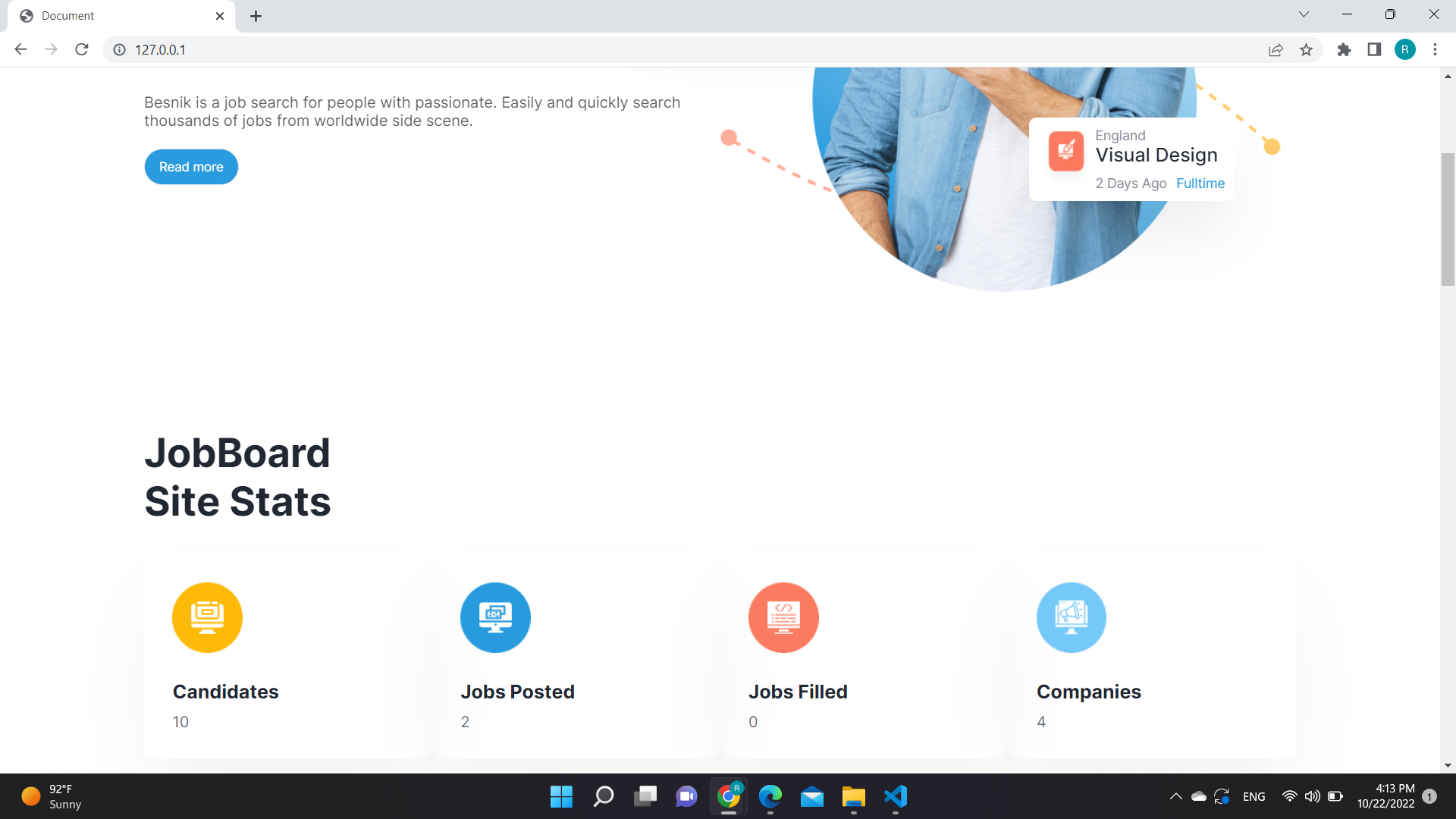Viewport: 1456px width, 819px height.
Task: Click the Read more button
Action: (x=190, y=167)
